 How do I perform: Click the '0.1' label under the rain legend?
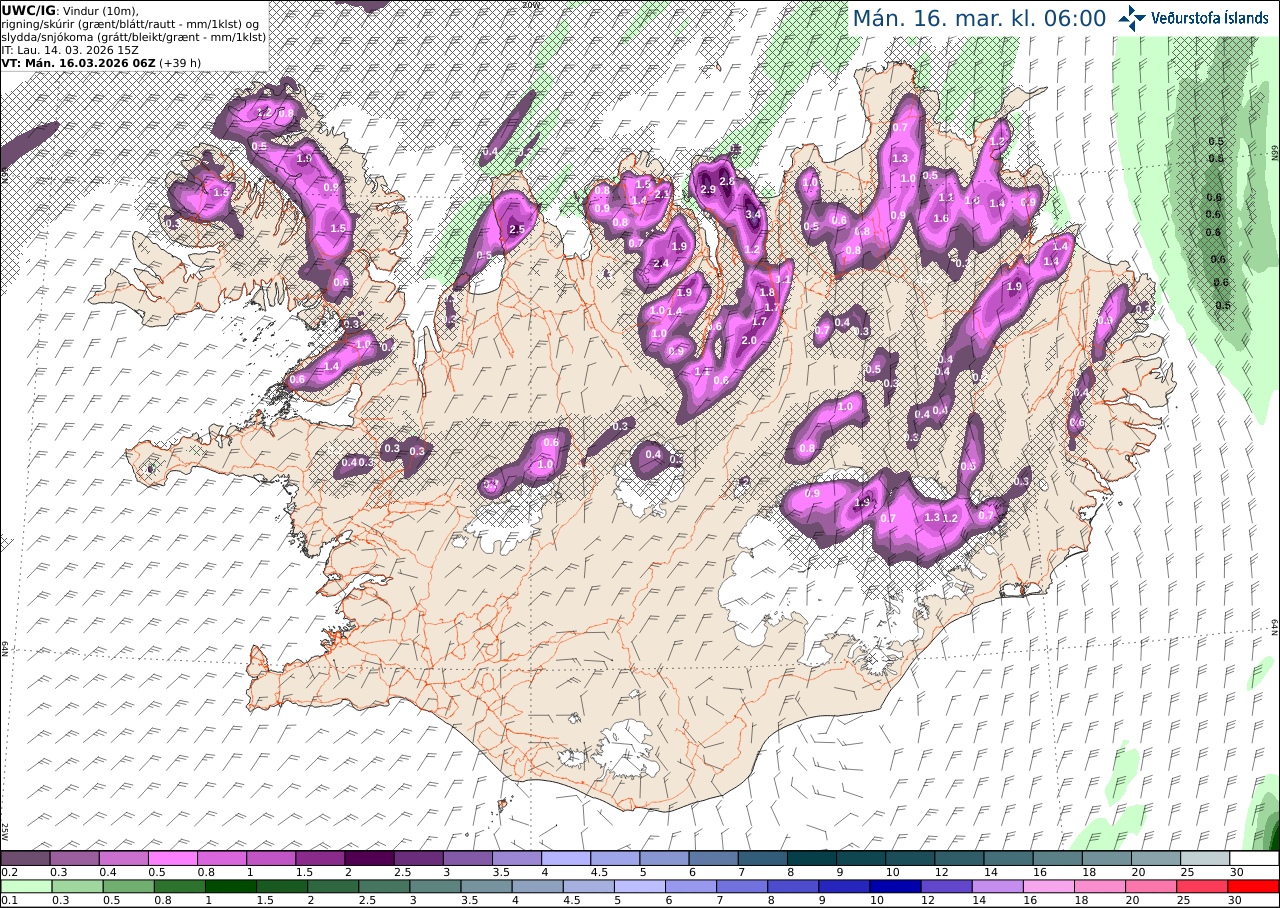click(9, 900)
